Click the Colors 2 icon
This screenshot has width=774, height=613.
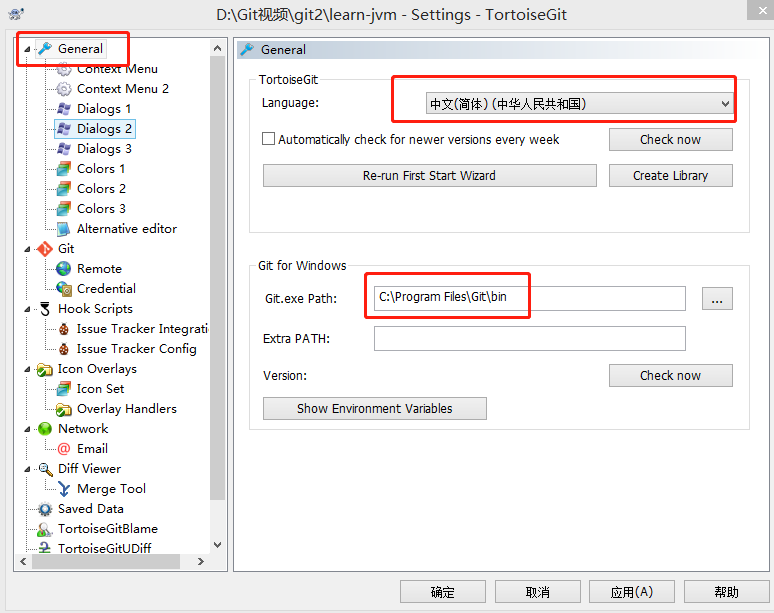[64, 189]
